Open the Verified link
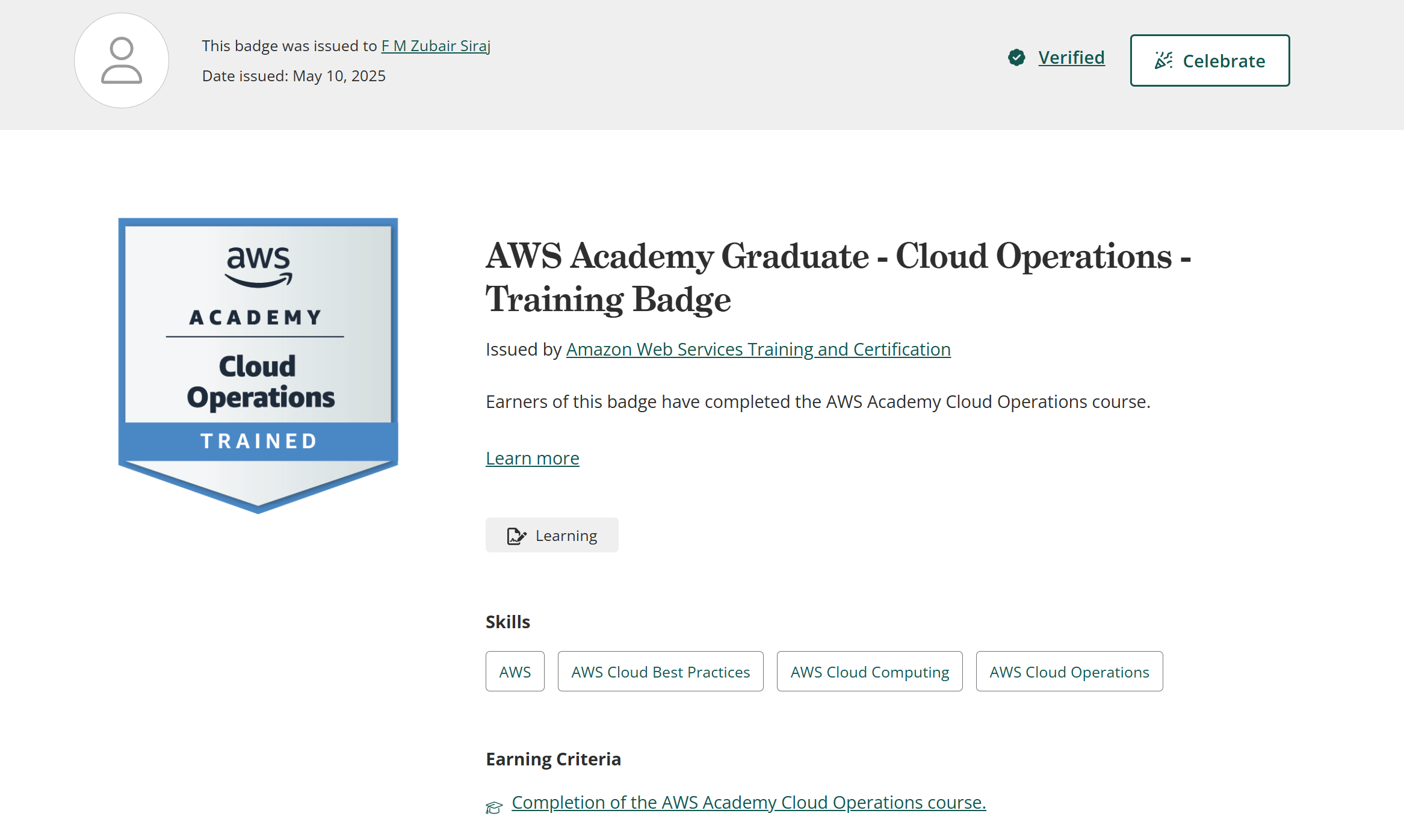 pos(1071,58)
